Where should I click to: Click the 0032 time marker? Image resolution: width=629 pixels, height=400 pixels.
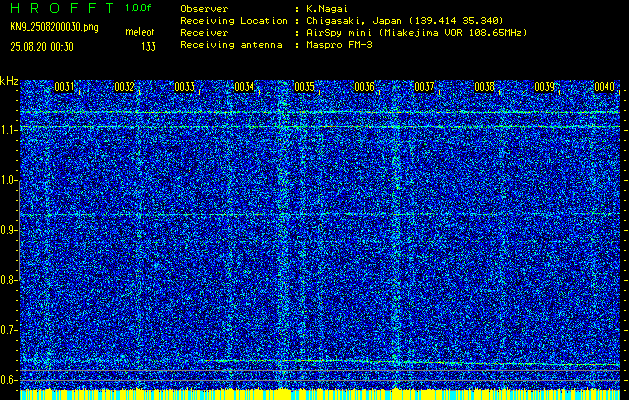(124, 87)
